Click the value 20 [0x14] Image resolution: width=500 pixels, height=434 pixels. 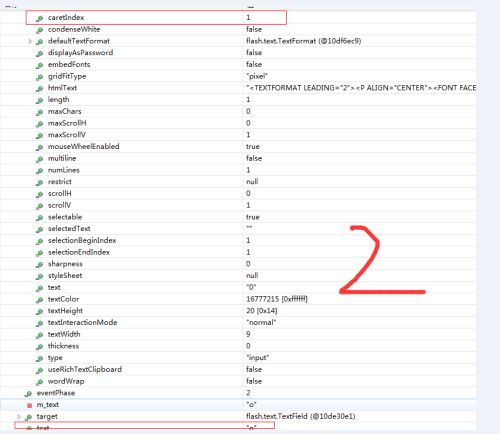(x=262, y=311)
